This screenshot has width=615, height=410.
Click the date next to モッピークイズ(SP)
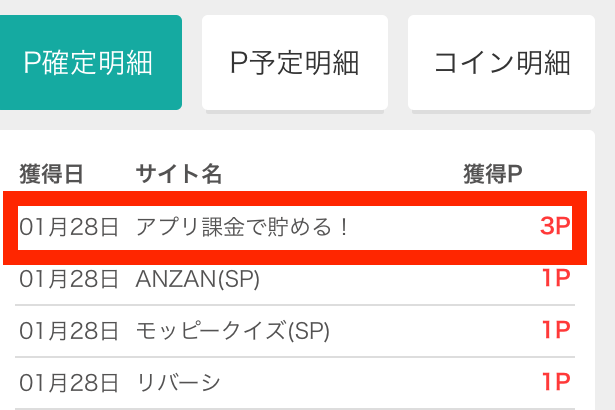[69, 330]
